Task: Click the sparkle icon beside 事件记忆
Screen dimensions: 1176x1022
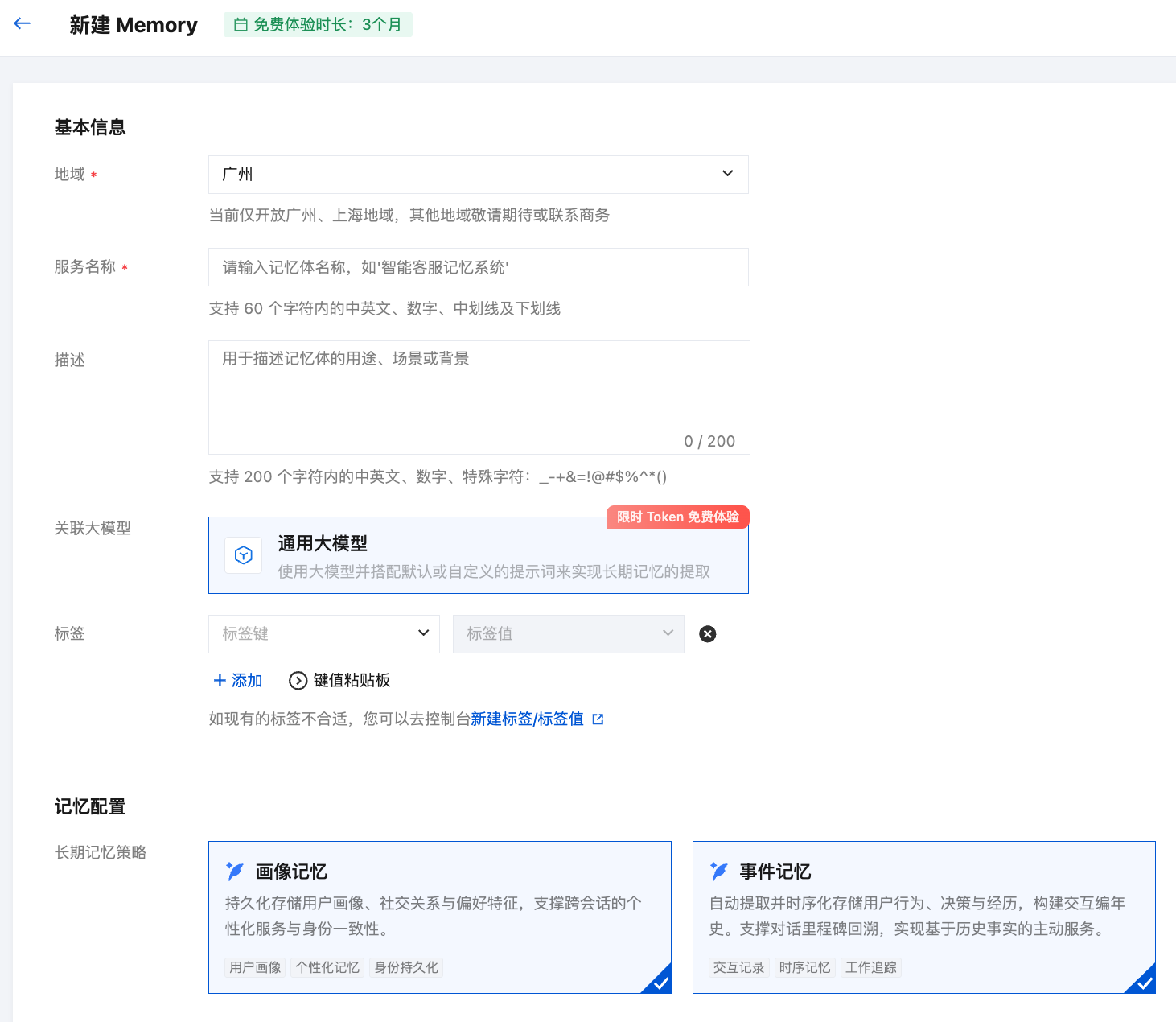Action: 719,871
